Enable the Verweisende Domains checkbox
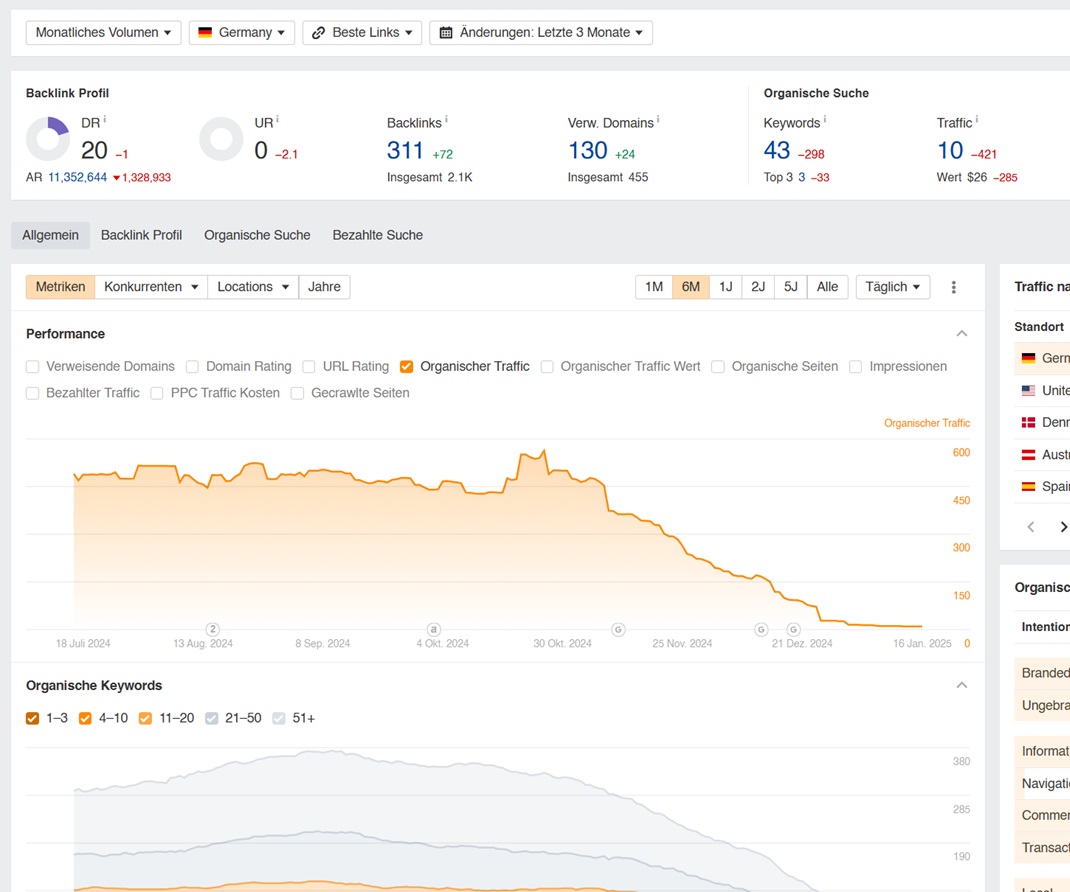Screen dimensions: 1070x892 click(x=33, y=367)
